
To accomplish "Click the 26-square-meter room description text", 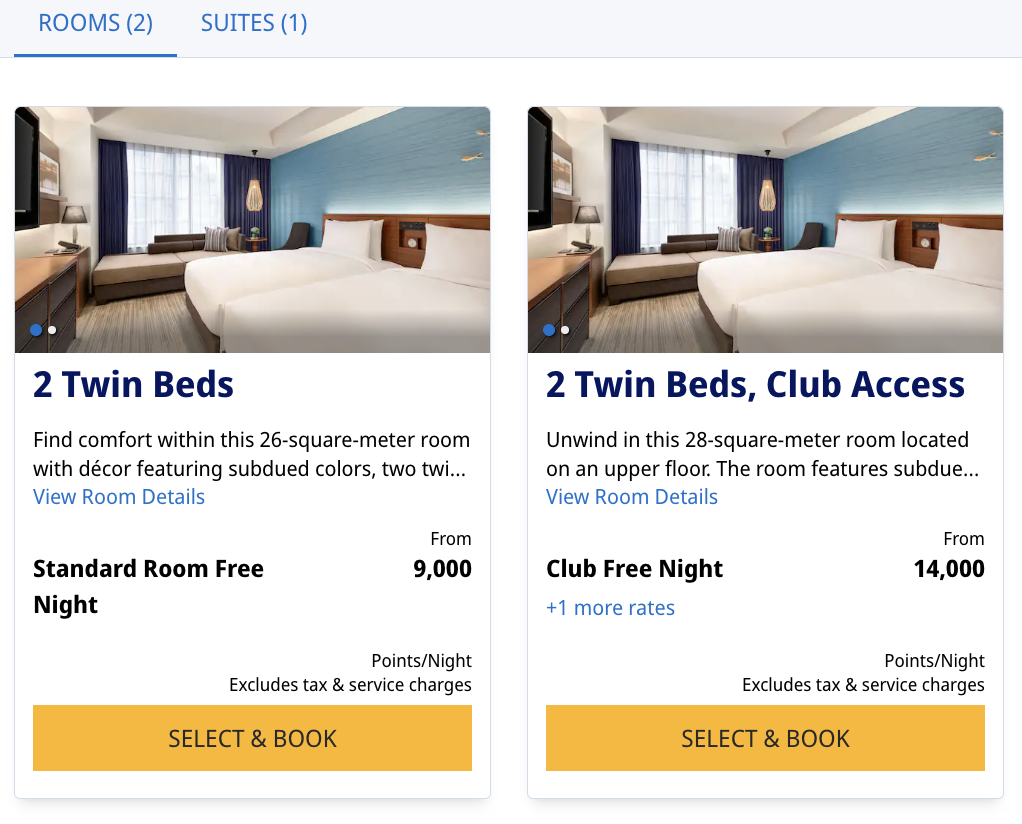I will (x=251, y=453).
